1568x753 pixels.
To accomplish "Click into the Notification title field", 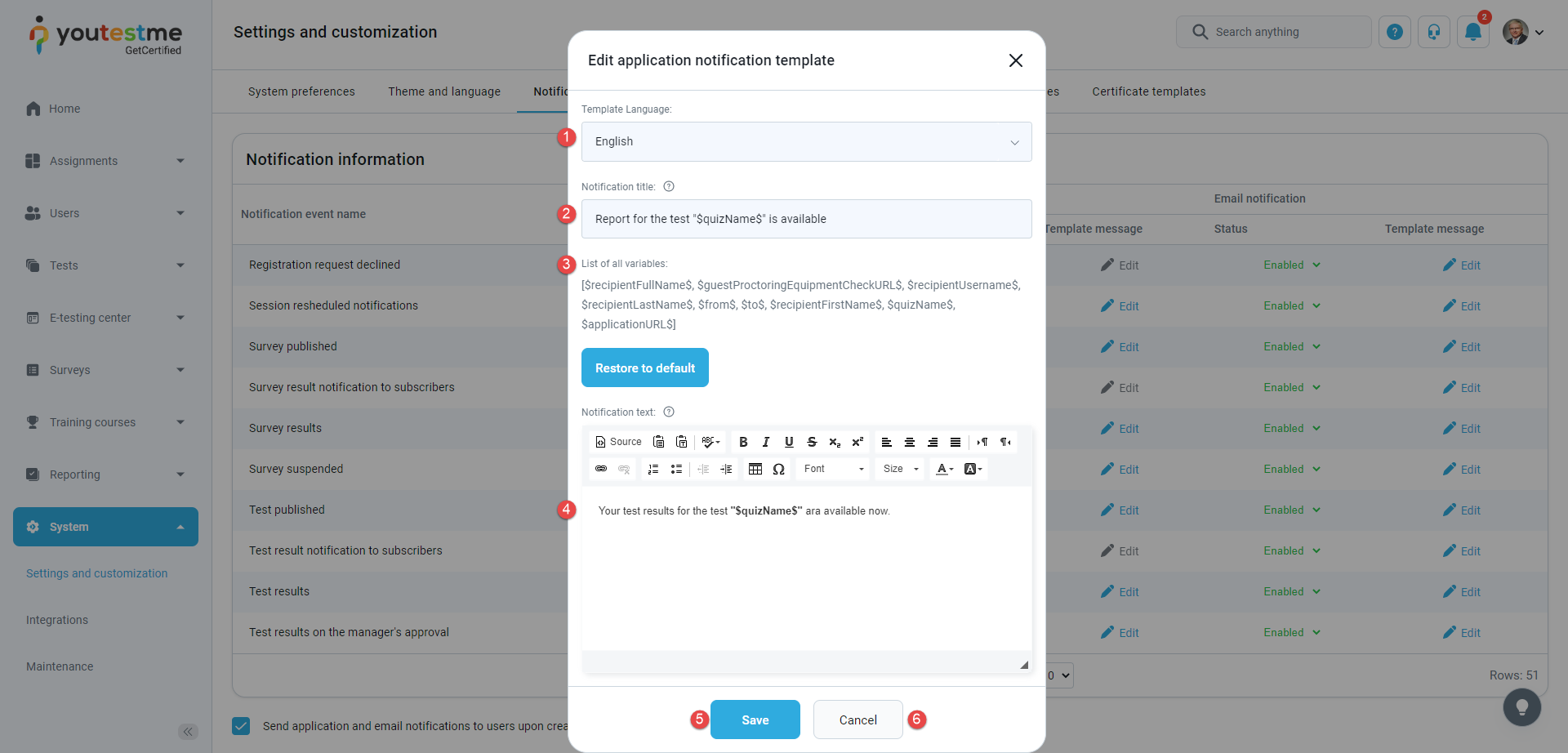I will coord(806,219).
